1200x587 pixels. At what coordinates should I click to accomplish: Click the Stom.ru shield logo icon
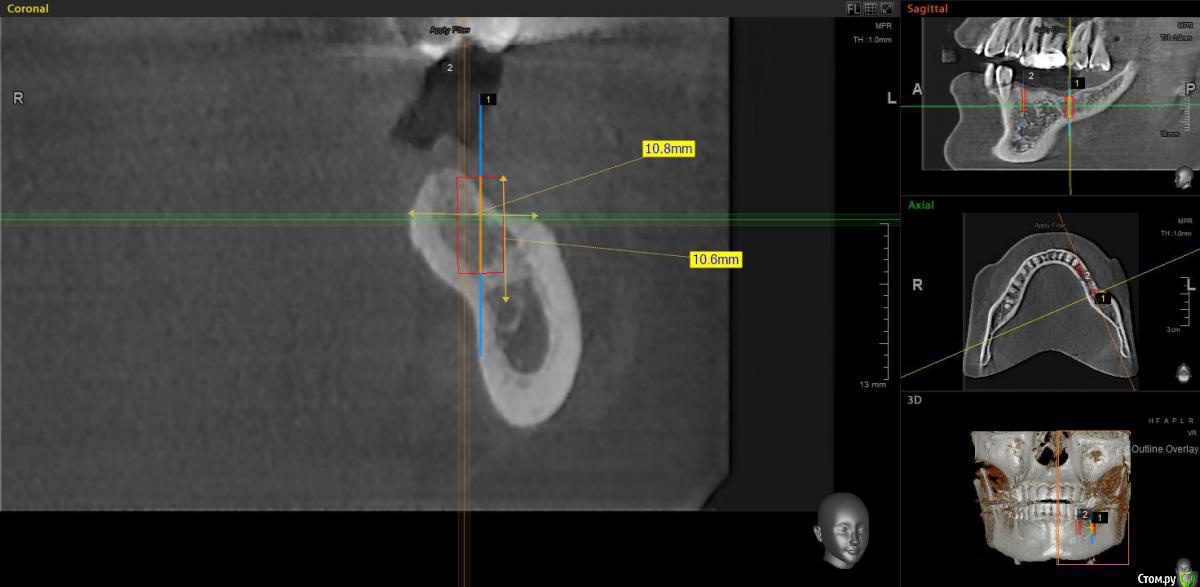pos(1184,578)
